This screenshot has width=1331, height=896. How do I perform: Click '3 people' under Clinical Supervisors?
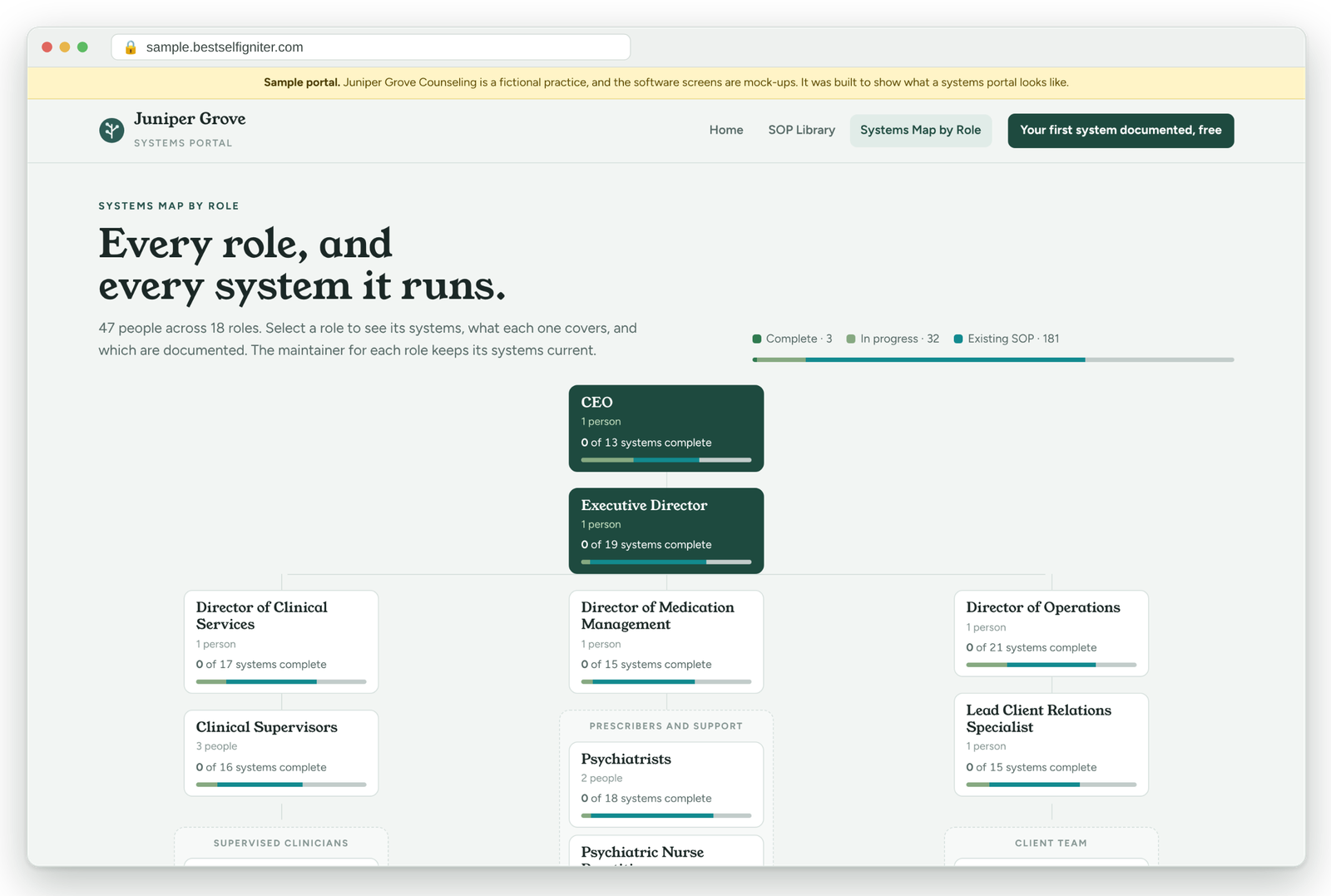pyautogui.click(x=216, y=746)
